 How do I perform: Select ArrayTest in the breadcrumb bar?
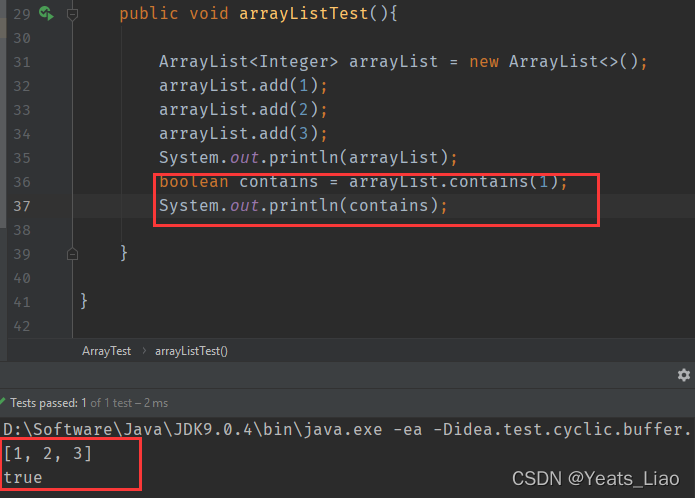coord(106,351)
